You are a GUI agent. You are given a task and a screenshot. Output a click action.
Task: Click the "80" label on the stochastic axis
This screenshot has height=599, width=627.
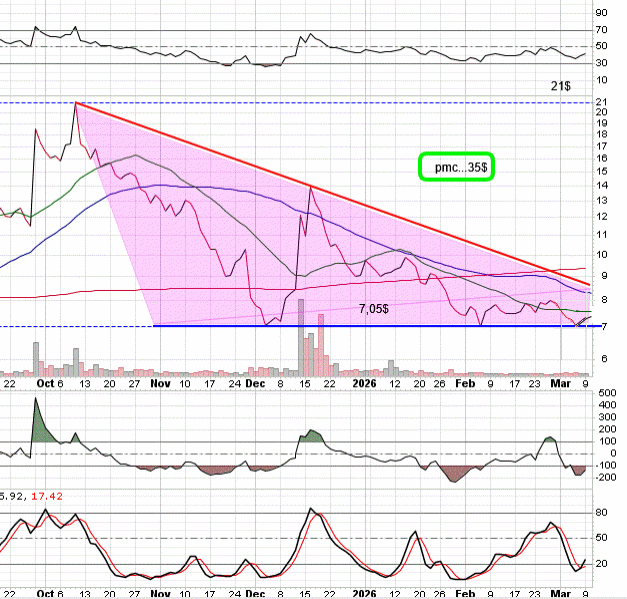(x=601, y=513)
